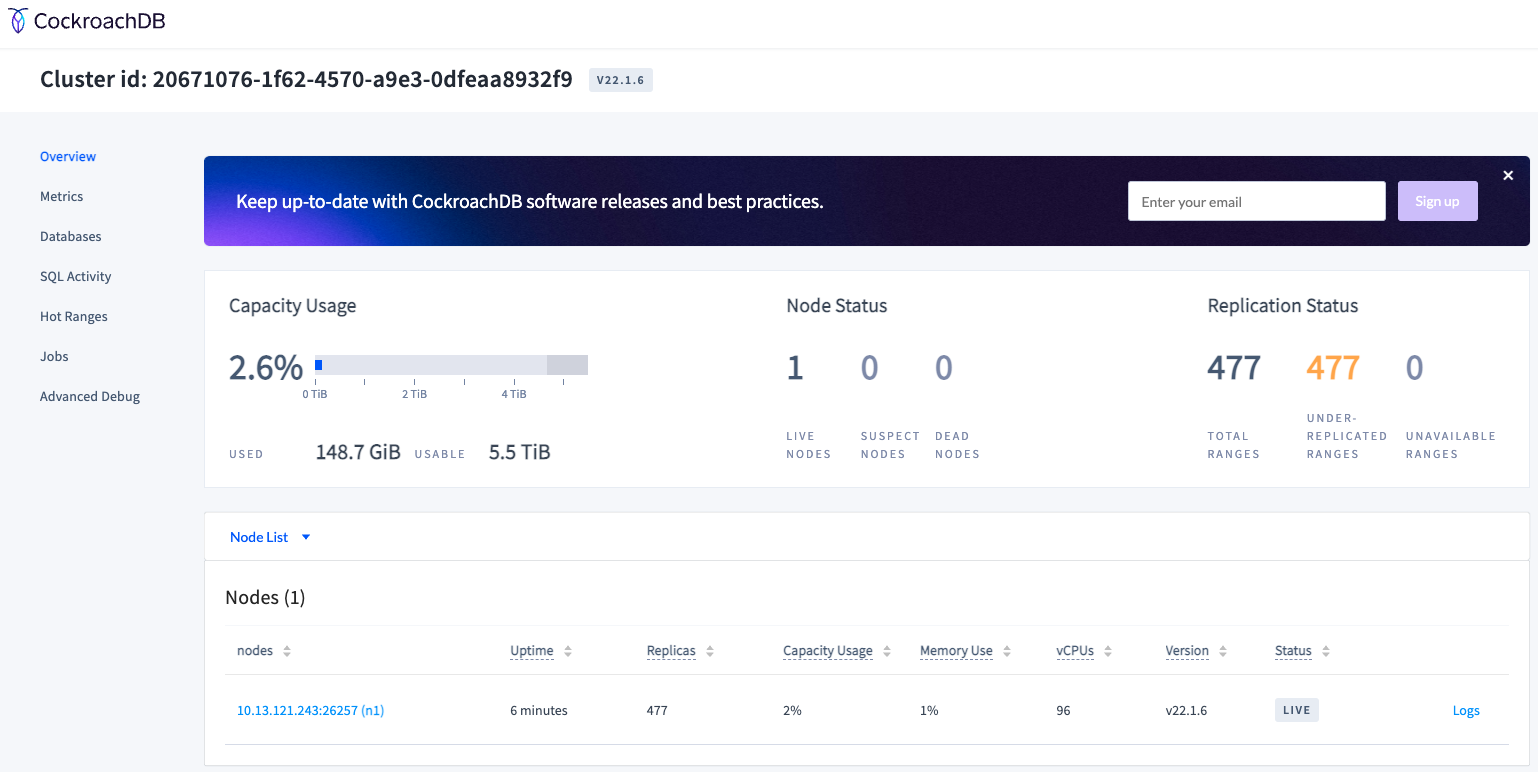Screen dimensions: 1538x772
Task: Close the email signup banner
Action: click(x=1508, y=176)
